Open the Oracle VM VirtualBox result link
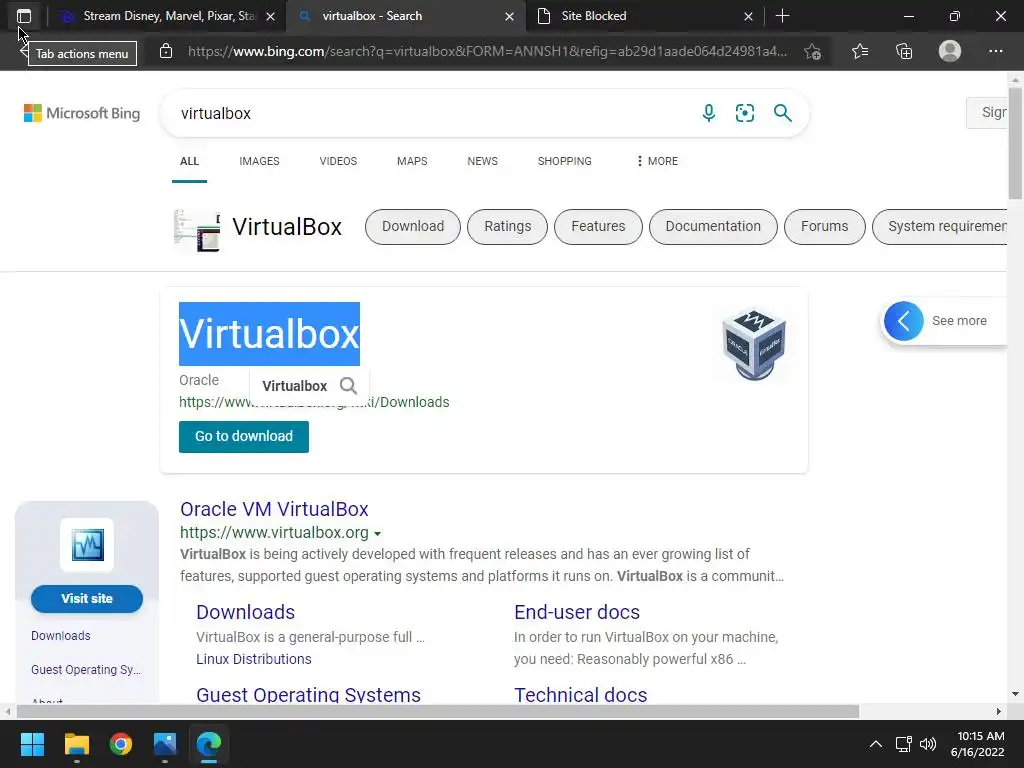 [x=274, y=509]
